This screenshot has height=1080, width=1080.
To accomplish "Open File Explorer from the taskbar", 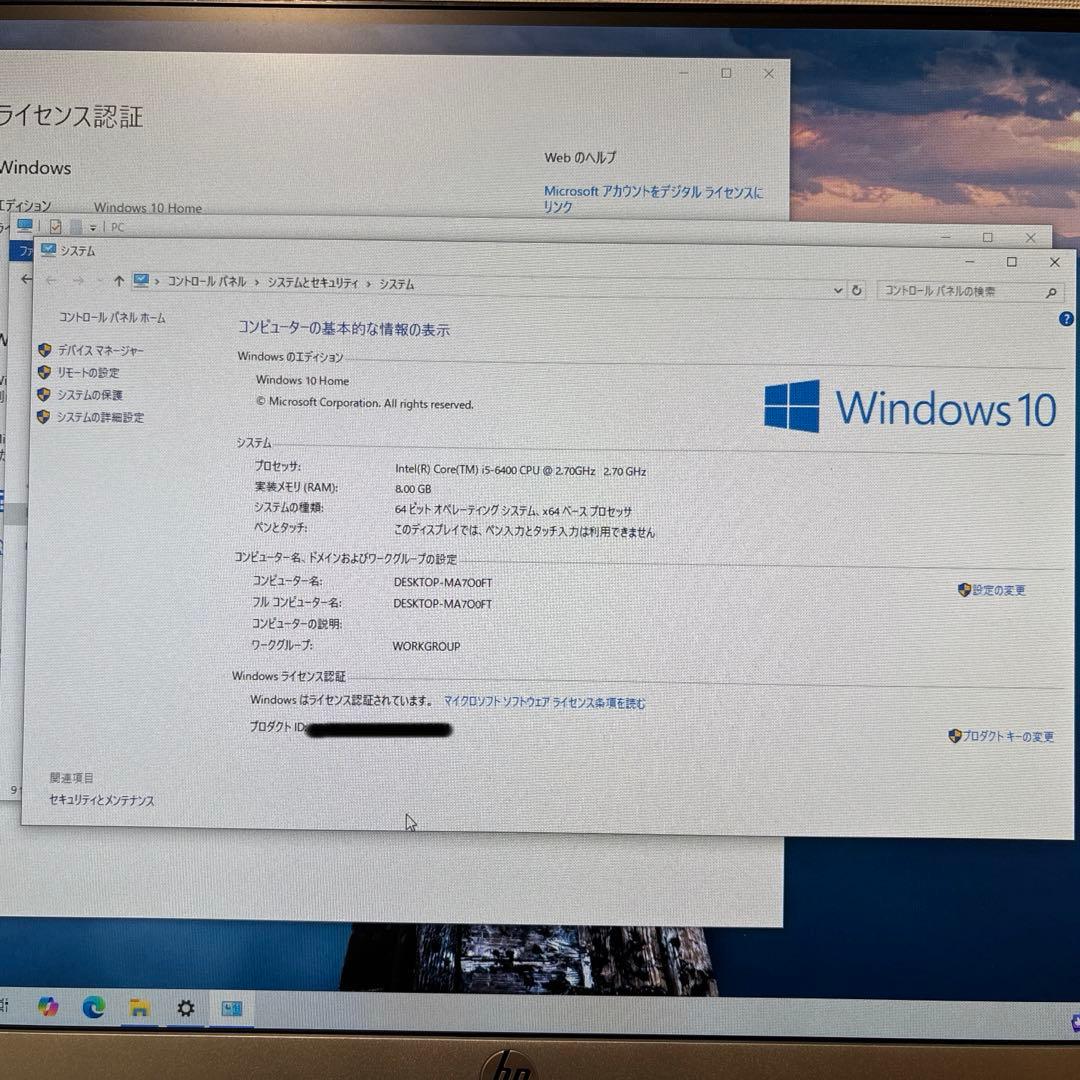I will [139, 1008].
